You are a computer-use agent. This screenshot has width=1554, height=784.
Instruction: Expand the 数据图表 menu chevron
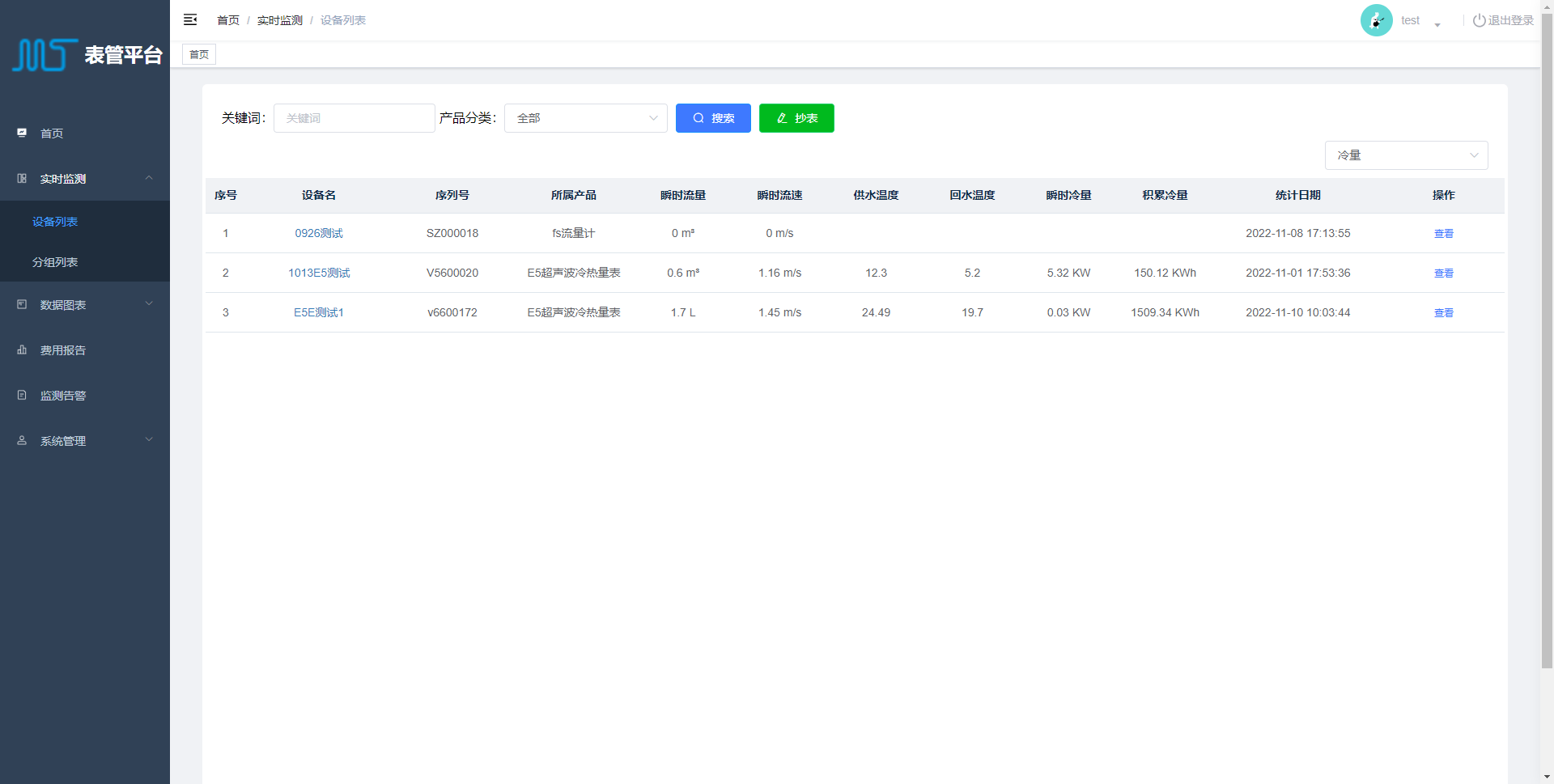coord(149,304)
